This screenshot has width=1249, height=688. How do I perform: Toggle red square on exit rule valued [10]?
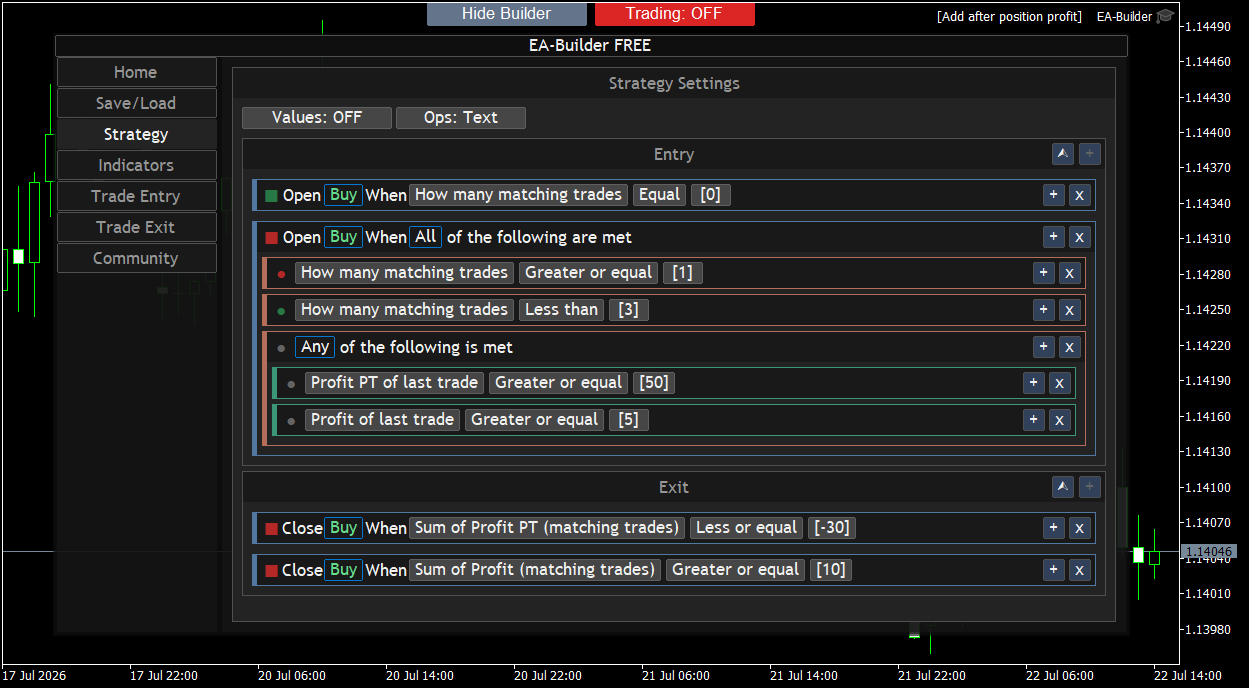271,571
